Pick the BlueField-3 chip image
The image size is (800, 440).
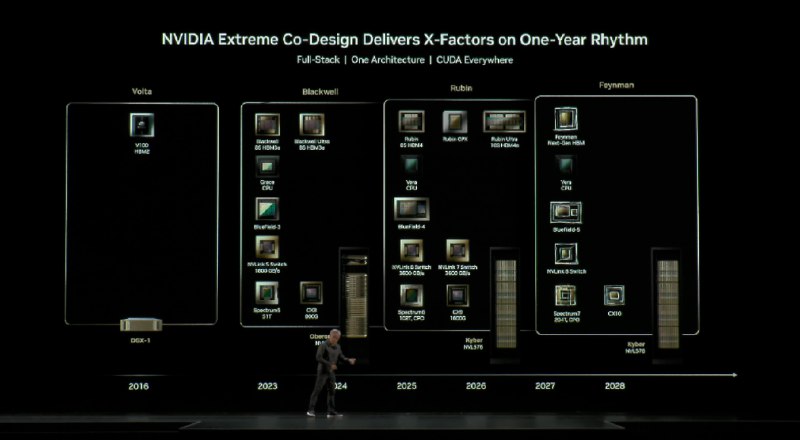pyautogui.click(x=267, y=209)
